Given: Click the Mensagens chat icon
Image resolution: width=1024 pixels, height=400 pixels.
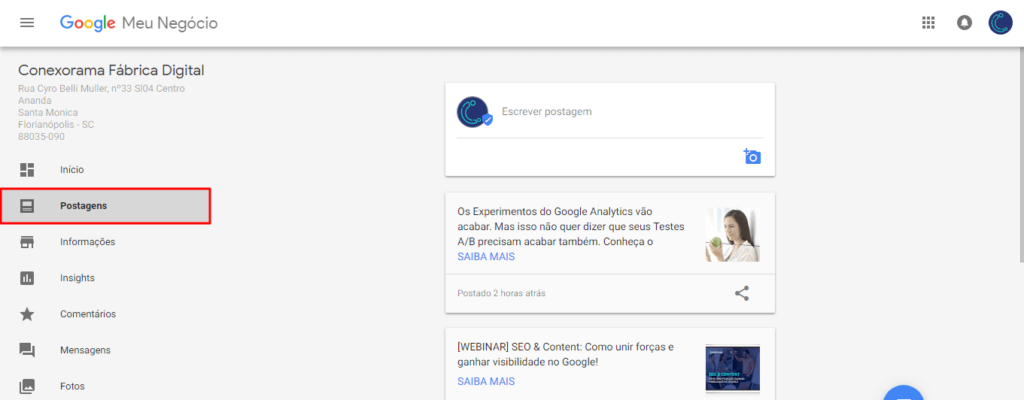Looking at the screenshot, I should click(x=27, y=350).
